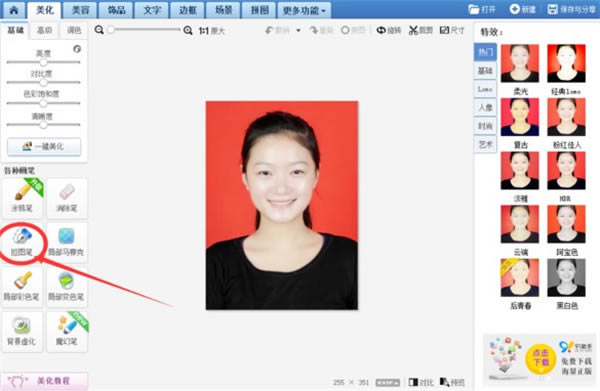Select the 调色 adjustment sub-tab

74,30
